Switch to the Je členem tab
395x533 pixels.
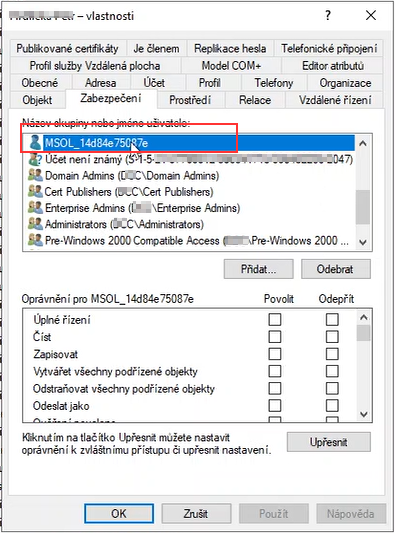pyautogui.click(x=156, y=49)
